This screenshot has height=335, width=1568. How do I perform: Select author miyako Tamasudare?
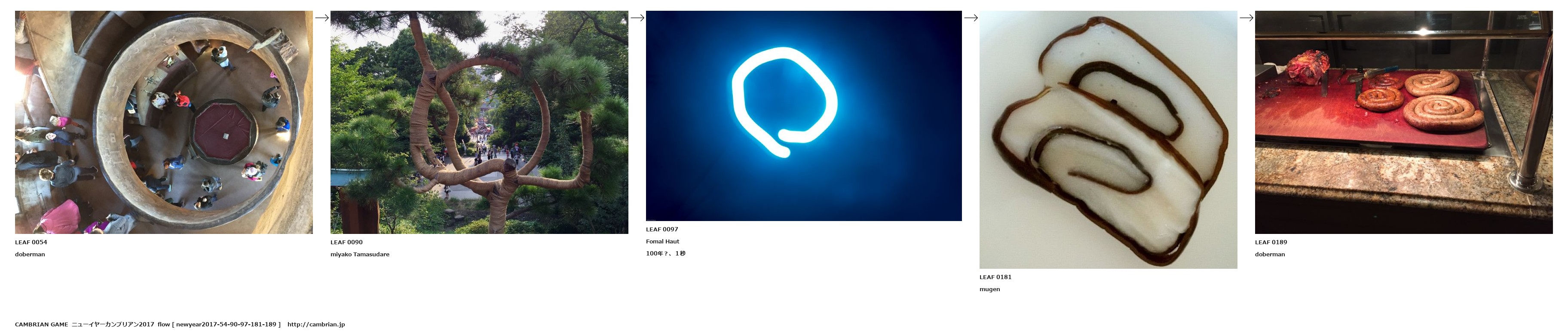point(360,255)
